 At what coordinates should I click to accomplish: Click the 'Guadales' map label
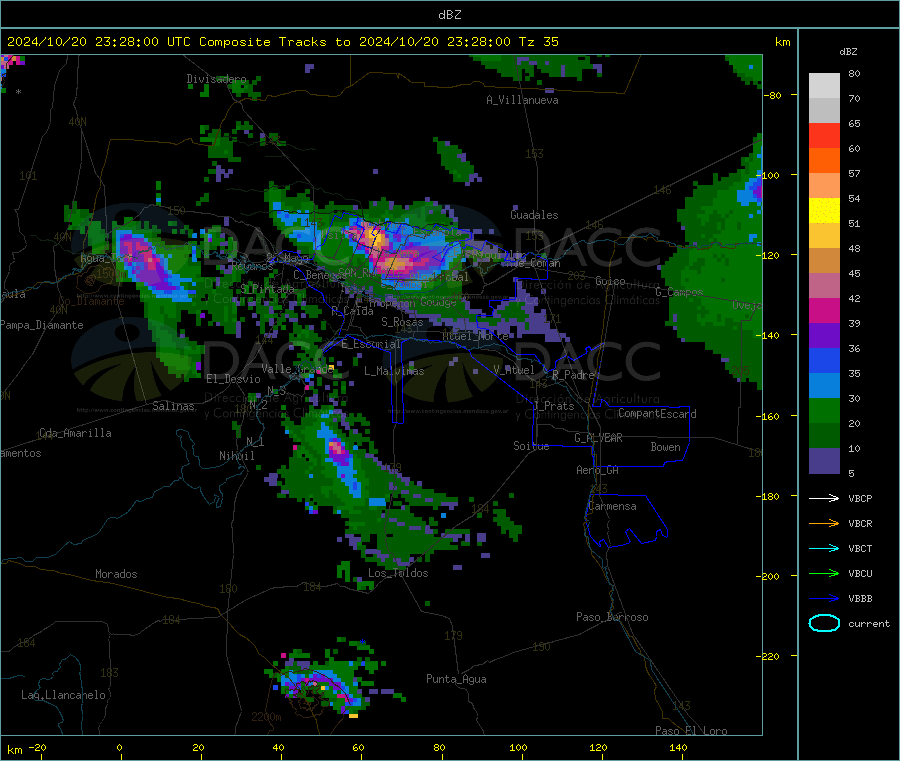point(534,215)
